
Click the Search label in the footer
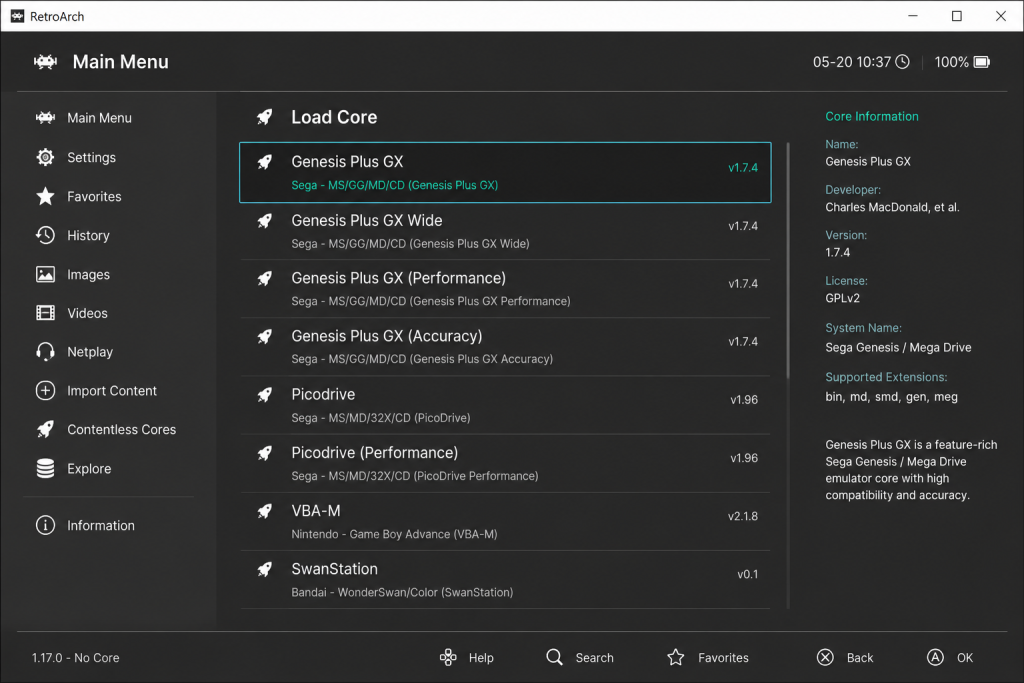tap(594, 658)
